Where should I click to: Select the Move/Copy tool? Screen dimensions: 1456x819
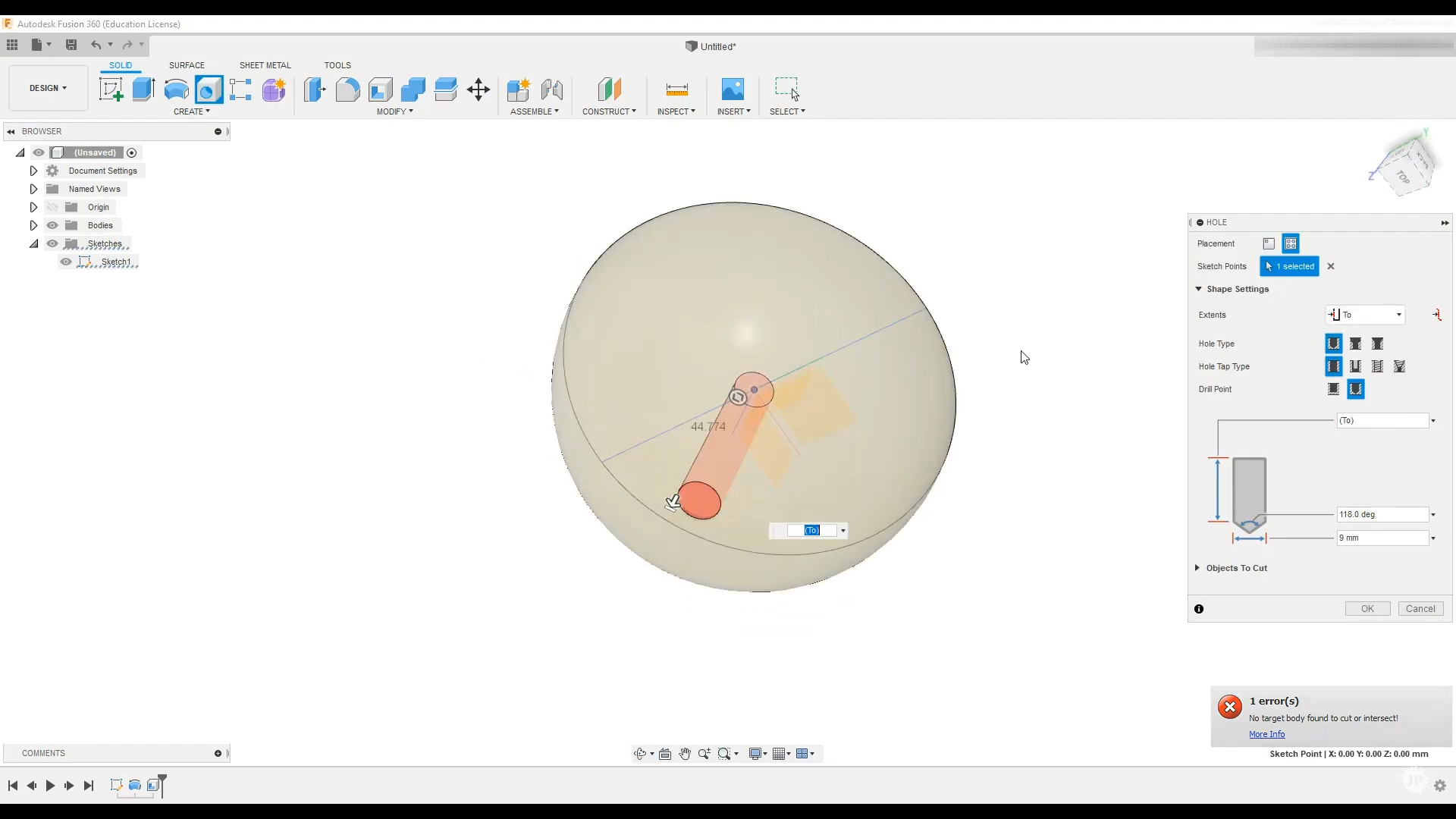[x=479, y=89]
